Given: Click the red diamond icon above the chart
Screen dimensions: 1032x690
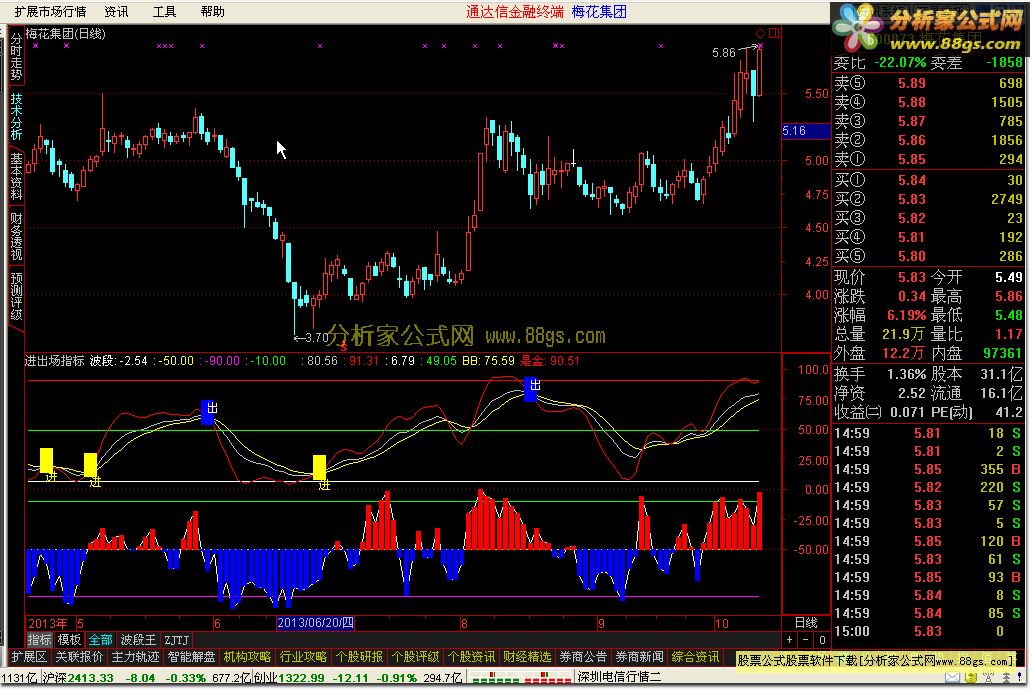Looking at the screenshot, I should point(760,33).
